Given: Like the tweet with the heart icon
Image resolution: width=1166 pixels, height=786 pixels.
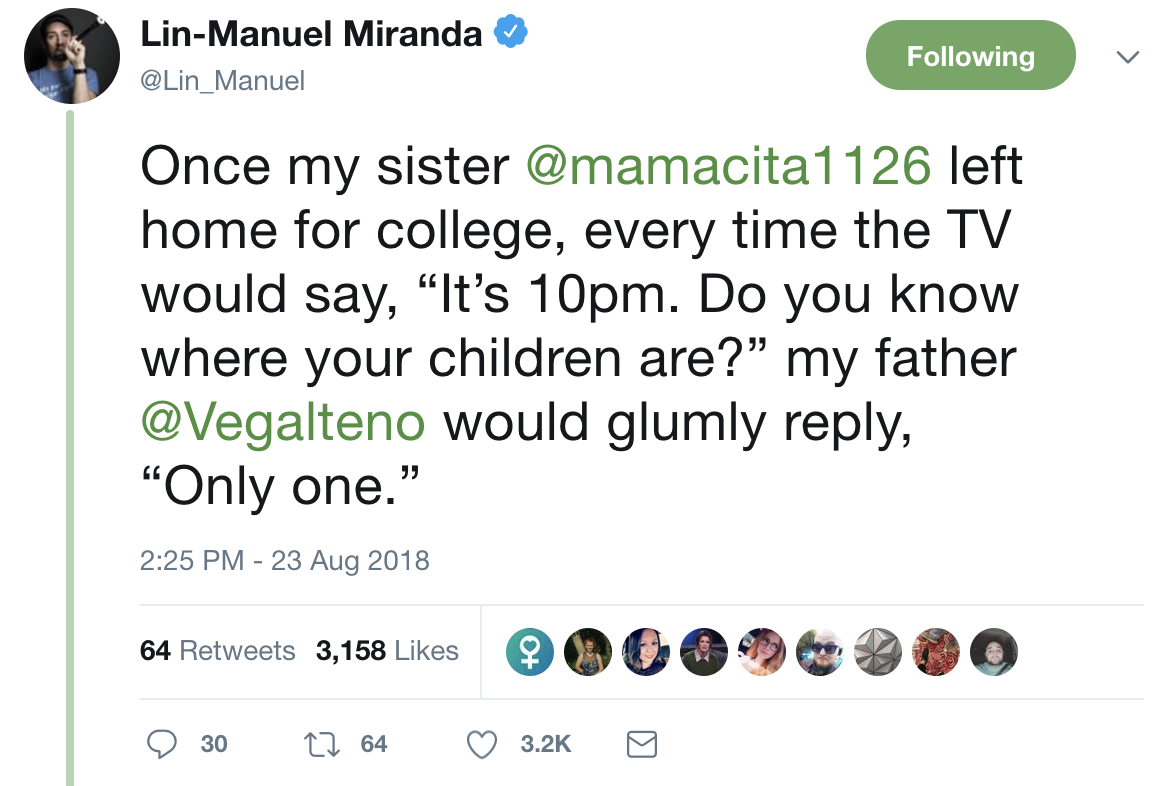Looking at the screenshot, I should tap(483, 744).
